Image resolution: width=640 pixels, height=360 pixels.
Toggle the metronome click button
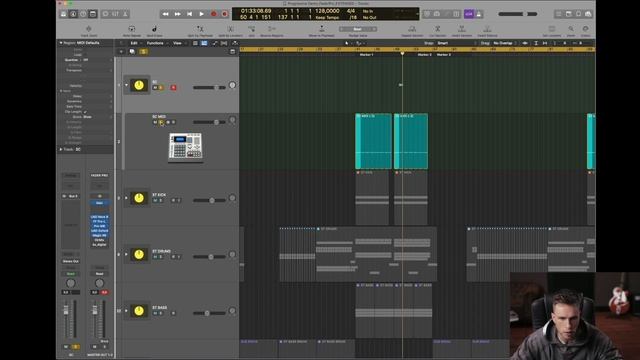(x=479, y=14)
